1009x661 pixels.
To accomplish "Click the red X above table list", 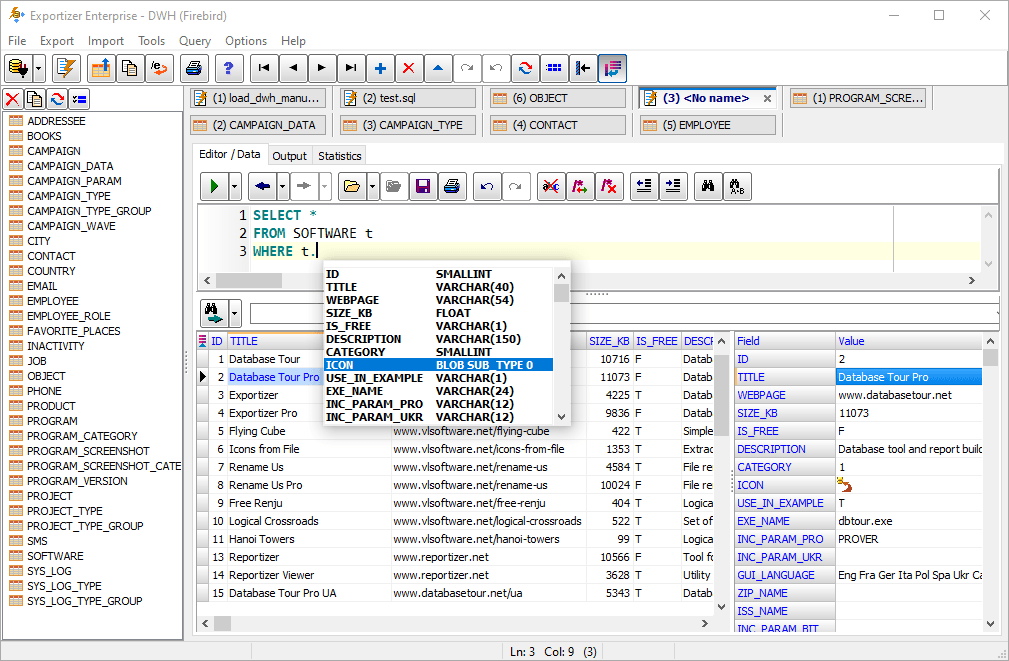I will click(x=13, y=99).
